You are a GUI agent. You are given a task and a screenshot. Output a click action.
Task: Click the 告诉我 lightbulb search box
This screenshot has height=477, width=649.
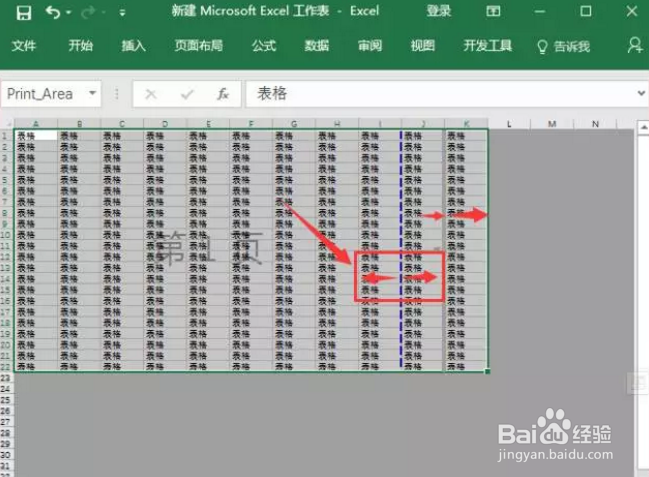pyautogui.click(x=563, y=46)
